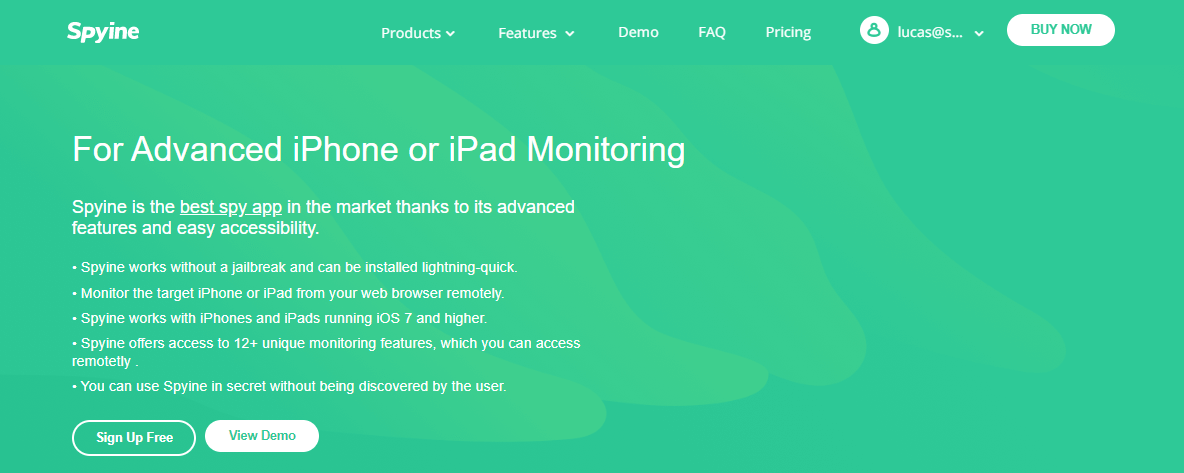Expand the chevron beside Products

pyautogui.click(x=451, y=34)
